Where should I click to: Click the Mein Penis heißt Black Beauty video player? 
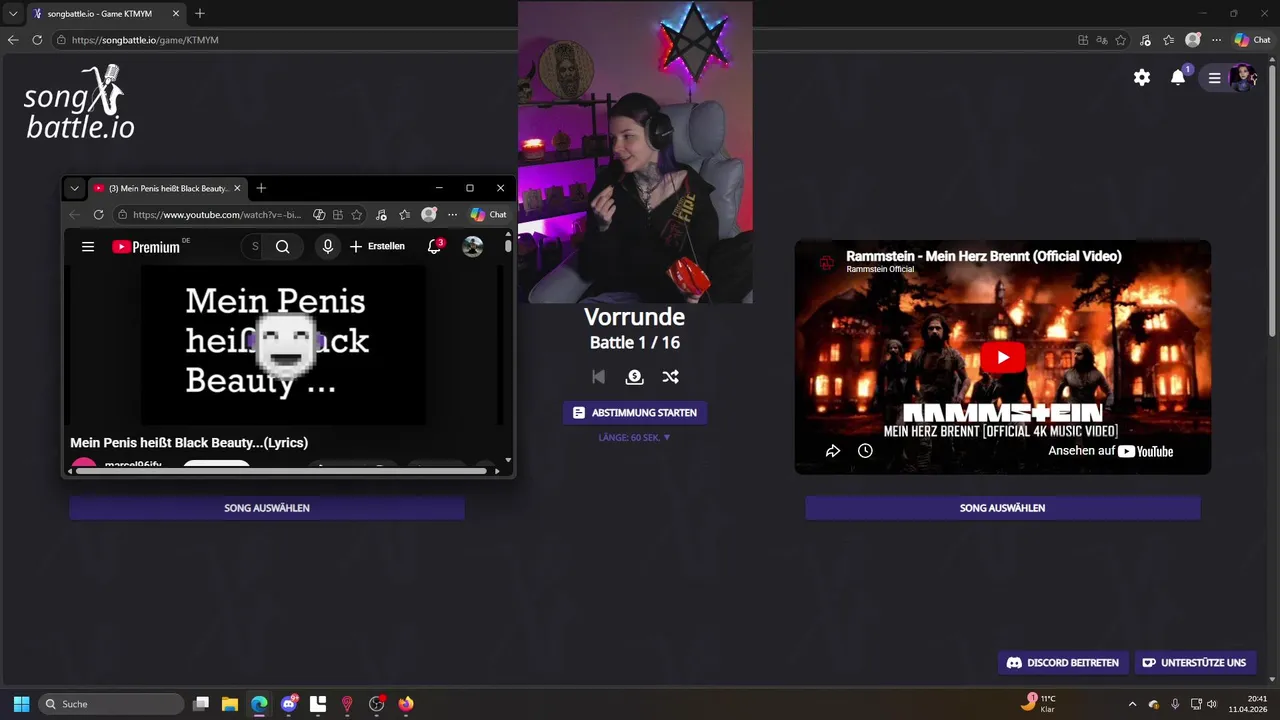point(283,345)
